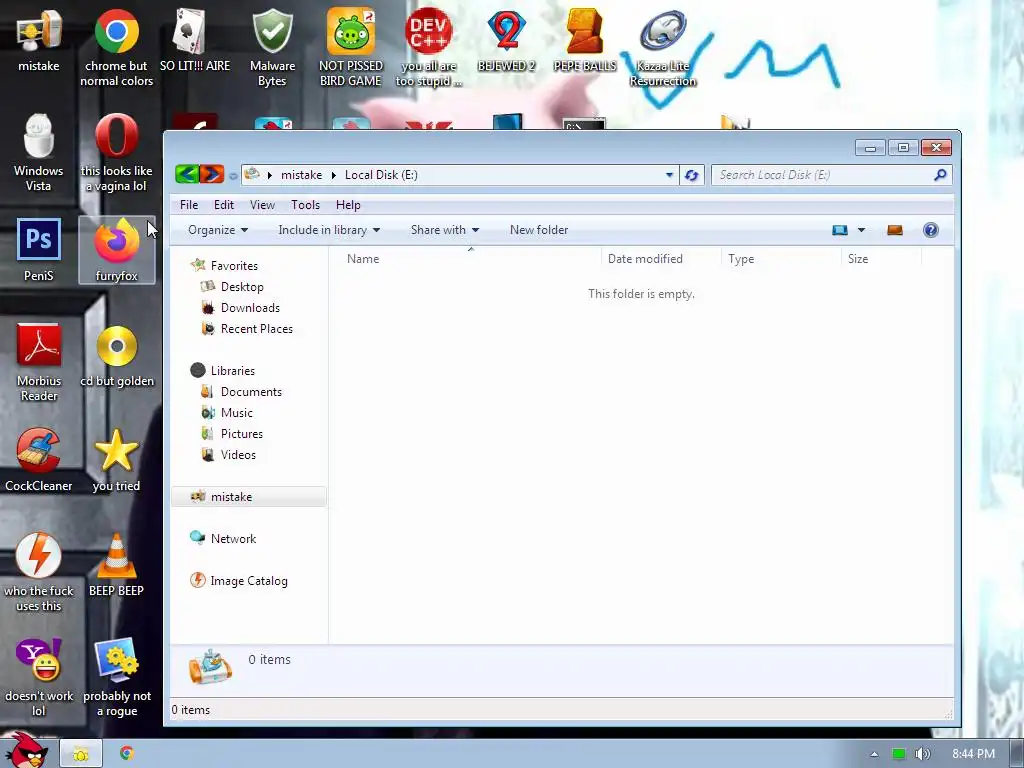
Task: Open Recent Places in navigation pane
Action: click(256, 328)
